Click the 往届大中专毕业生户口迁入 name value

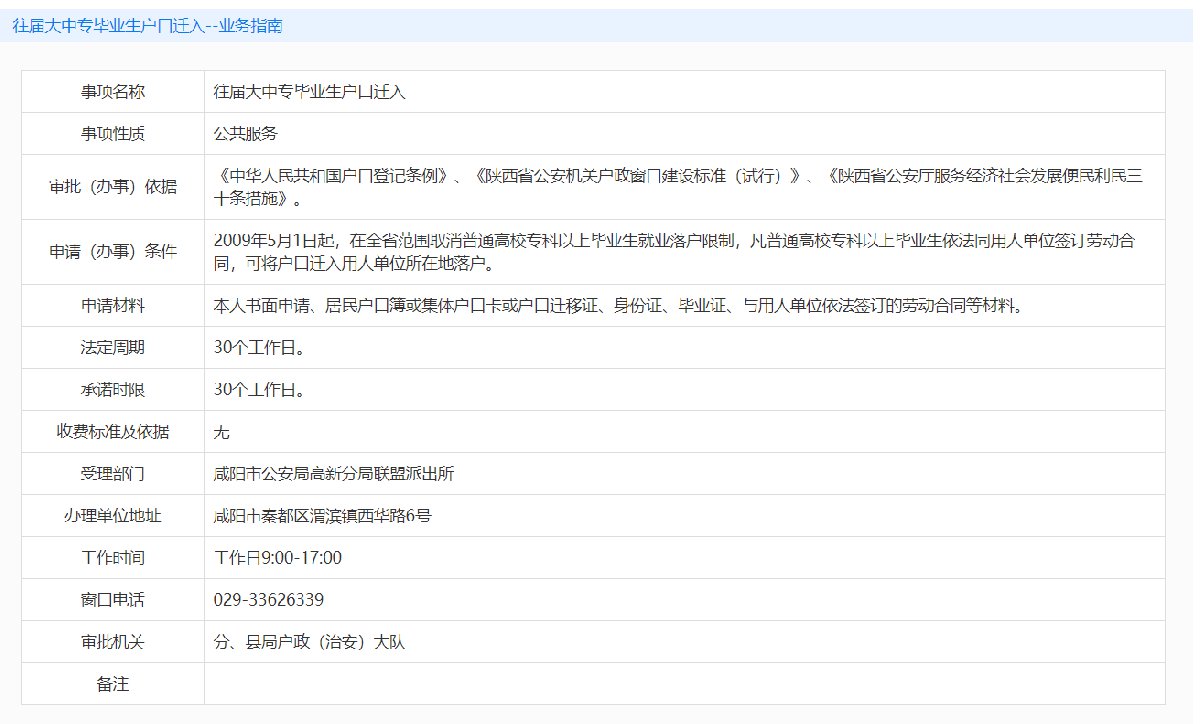coord(309,91)
